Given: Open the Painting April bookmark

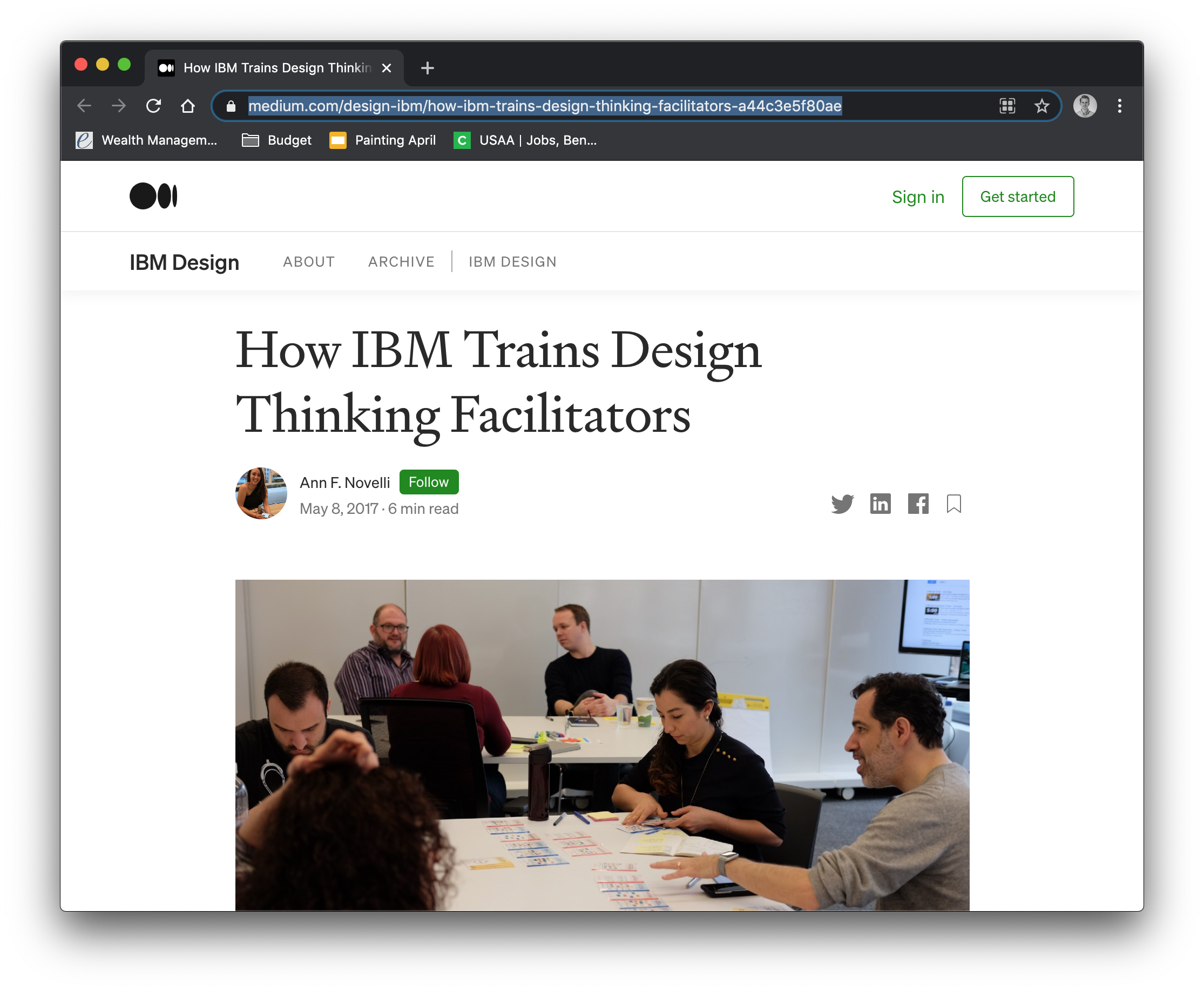Looking at the screenshot, I should 382,140.
